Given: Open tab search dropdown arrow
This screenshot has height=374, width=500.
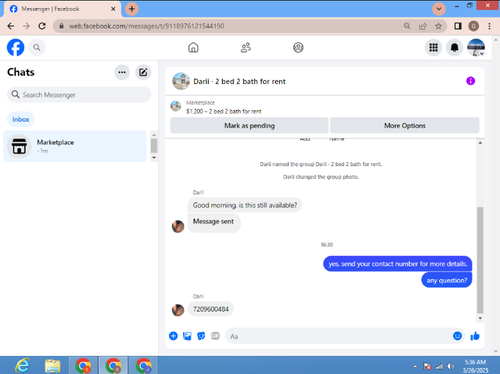Looking at the screenshot, I should coord(439,9).
